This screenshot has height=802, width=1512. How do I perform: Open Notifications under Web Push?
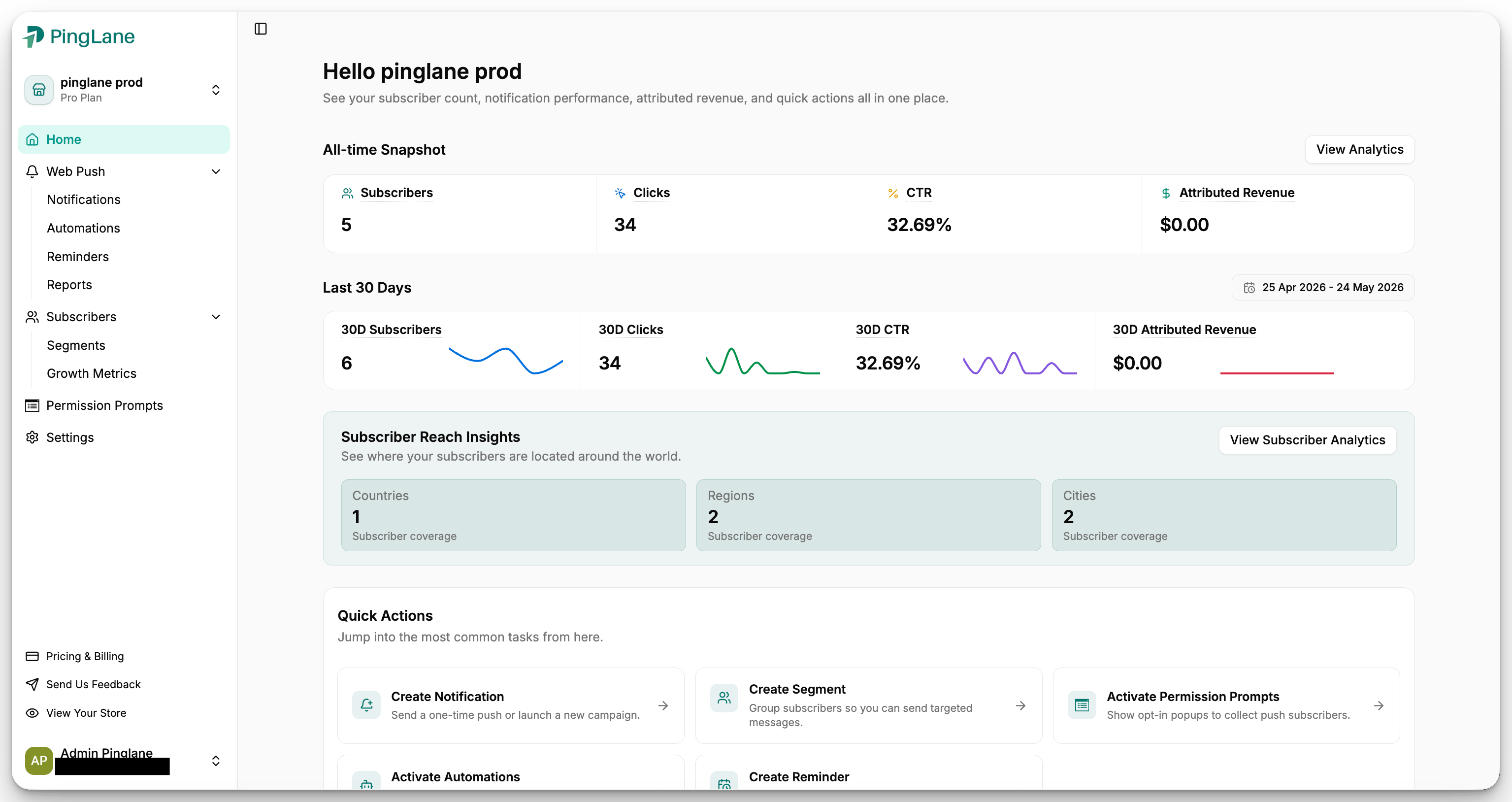coord(83,200)
